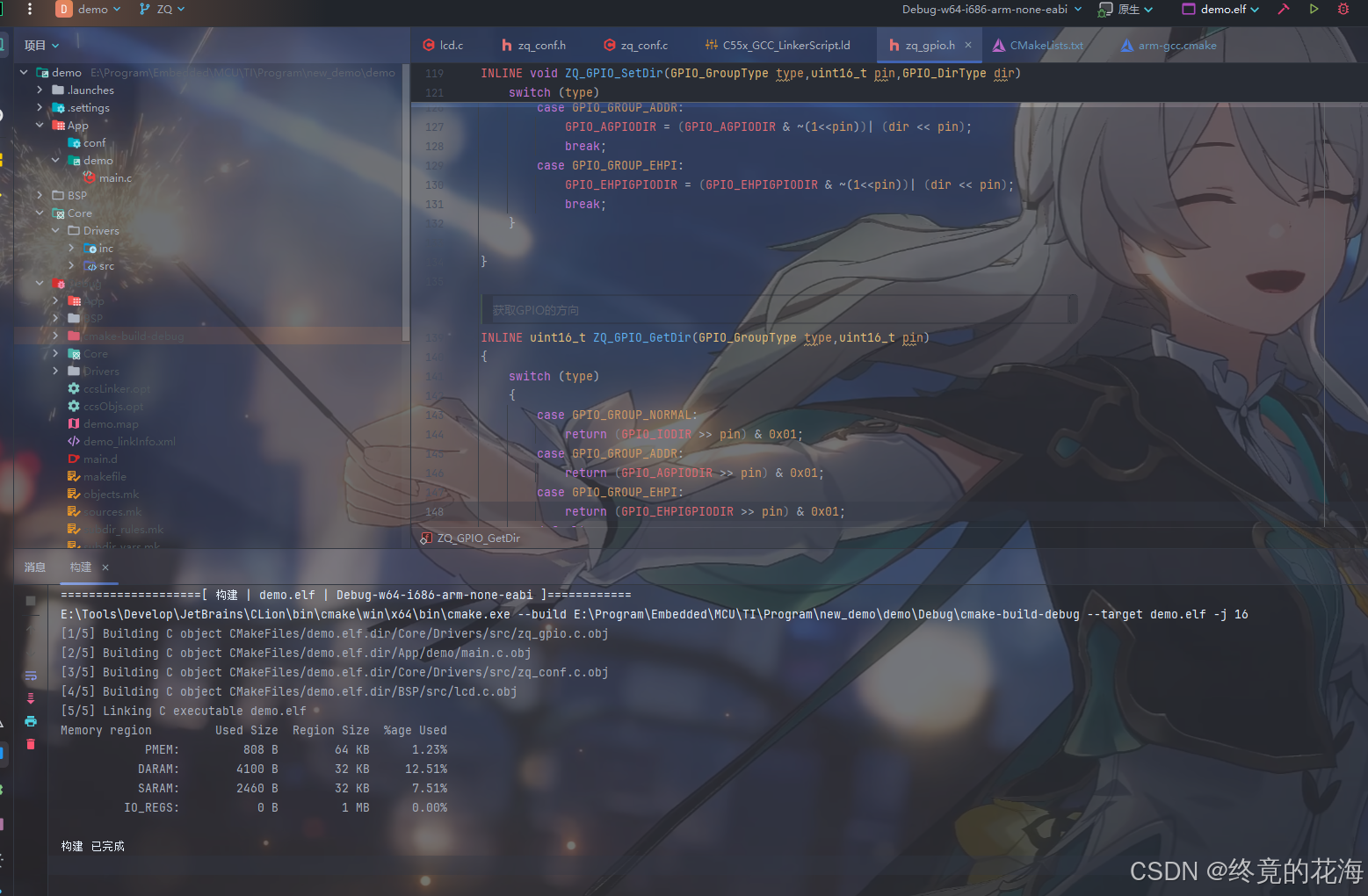Screen dimensions: 1368x896
Task: Switch to the lcd.c editor tab
Action: [x=443, y=45]
